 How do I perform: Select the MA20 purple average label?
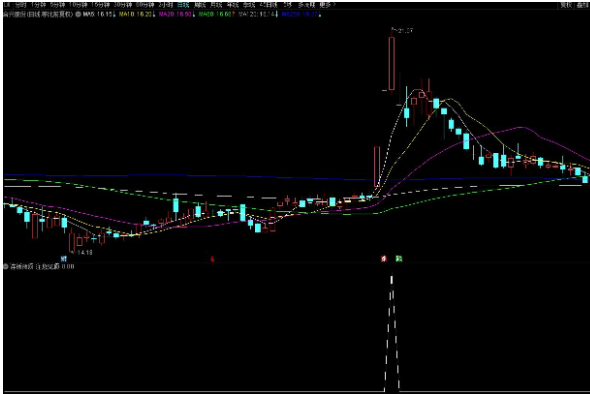(x=176, y=14)
